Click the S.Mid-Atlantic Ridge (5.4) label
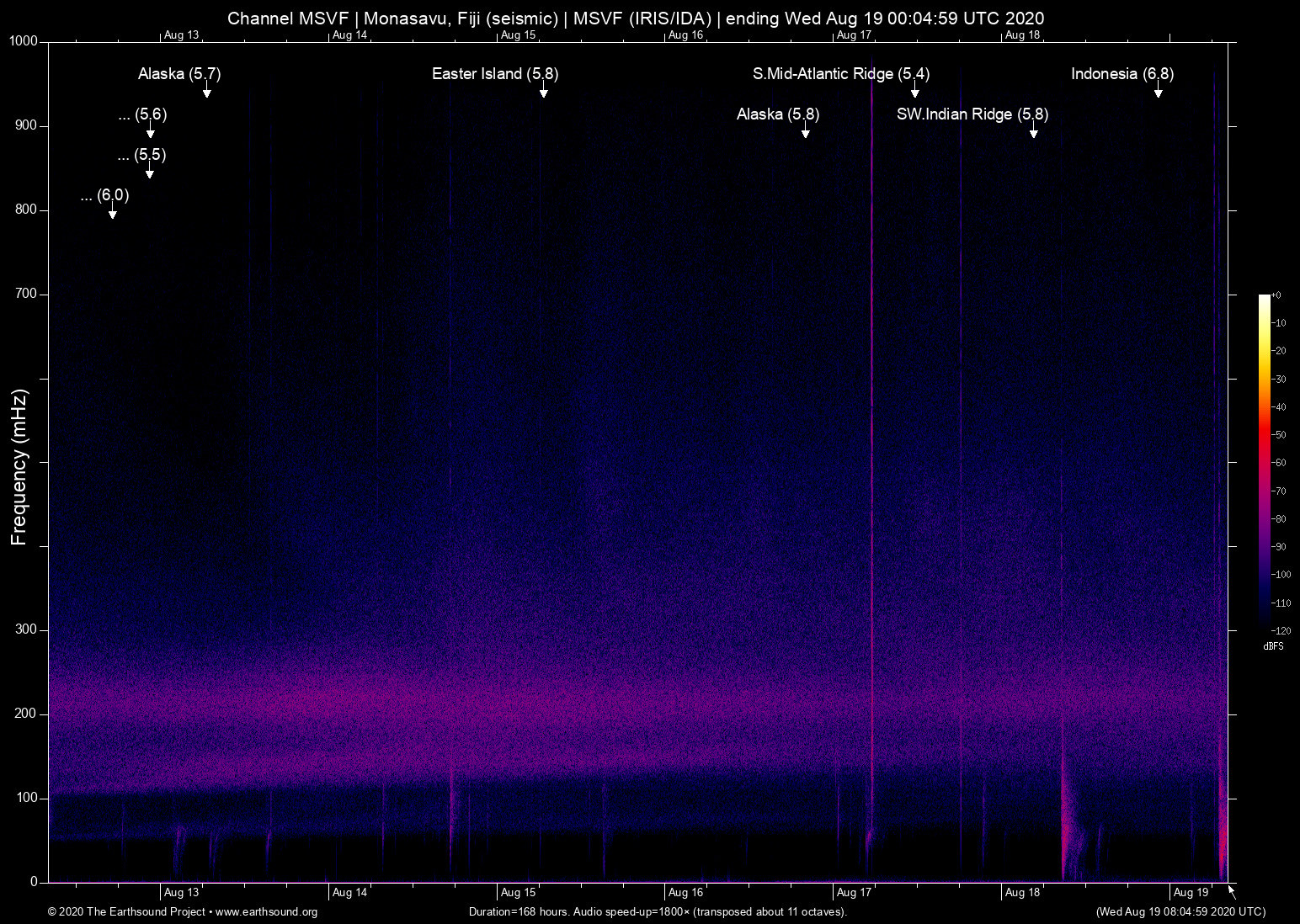This screenshot has height=924, width=1300. 841,74
